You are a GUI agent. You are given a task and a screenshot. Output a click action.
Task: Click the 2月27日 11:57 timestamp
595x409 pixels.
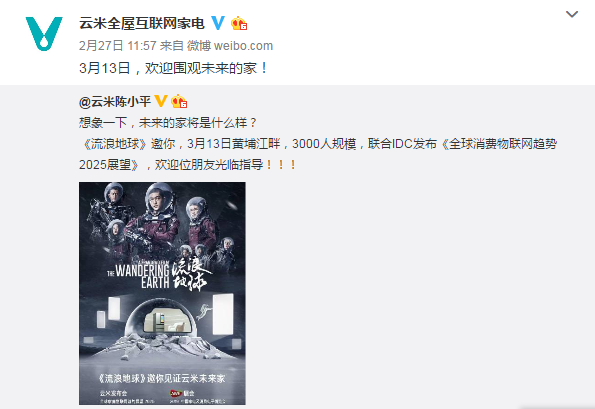click(x=118, y=46)
